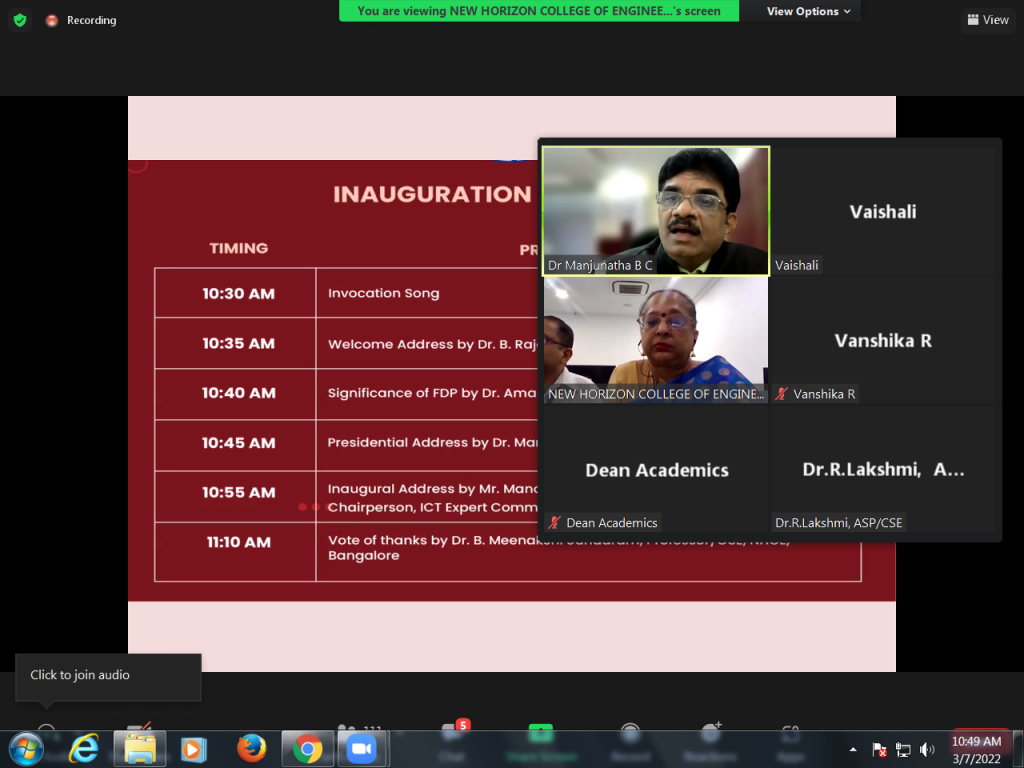Click the red Recording indicator icon
This screenshot has width=1024, height=768.
[52, 20]
